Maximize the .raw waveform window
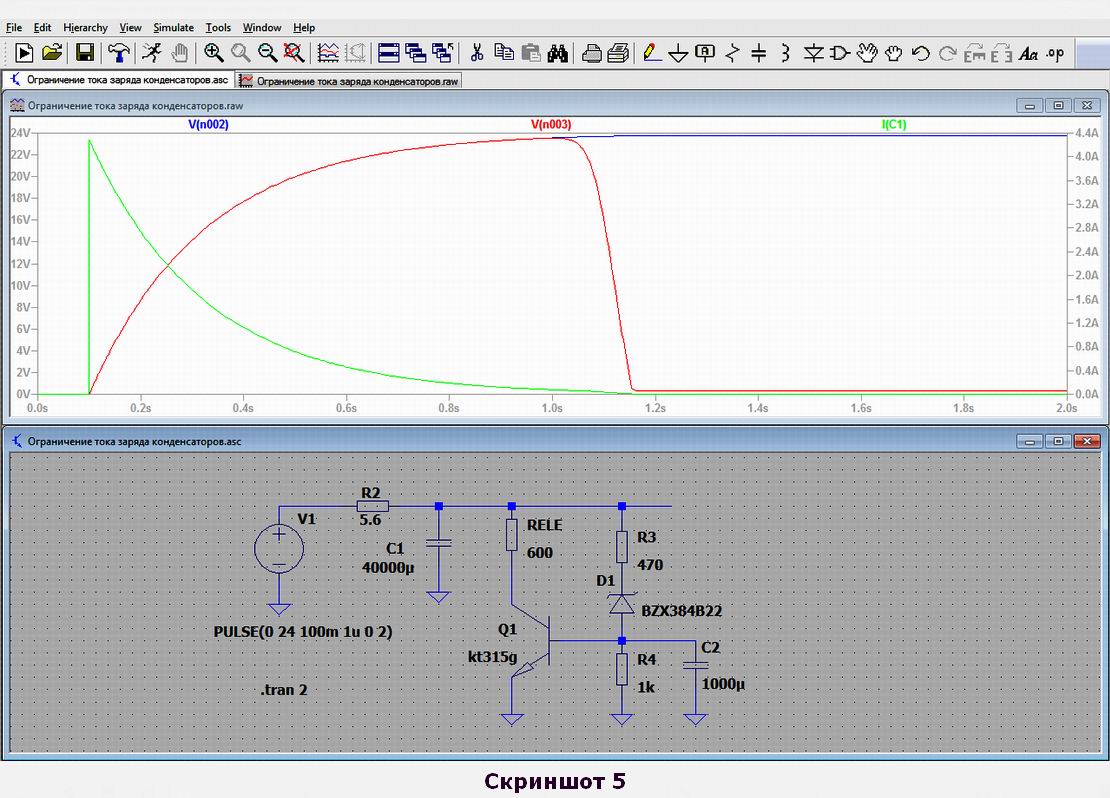 coord(1058,106)
